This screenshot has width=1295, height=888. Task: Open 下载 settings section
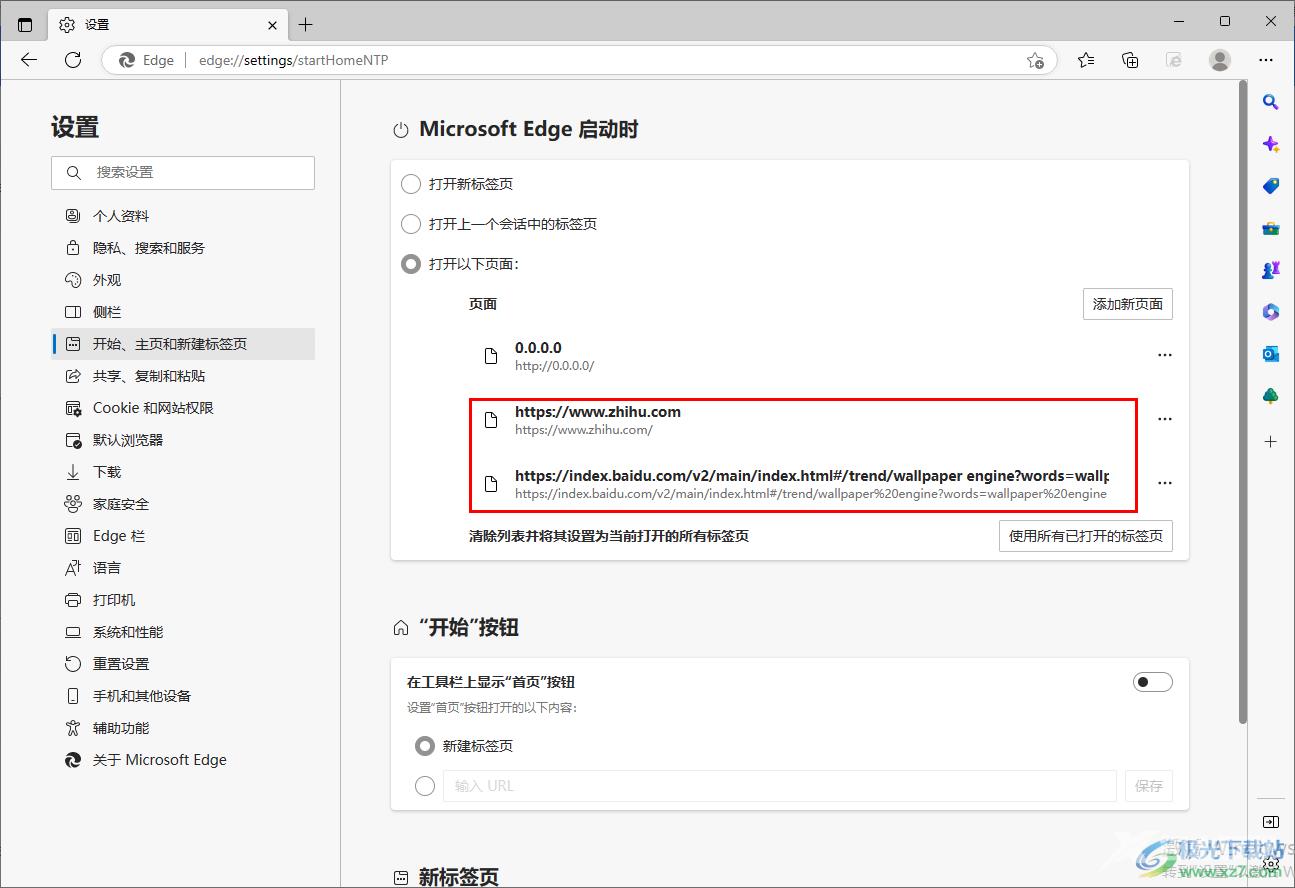tap(183, 472)
